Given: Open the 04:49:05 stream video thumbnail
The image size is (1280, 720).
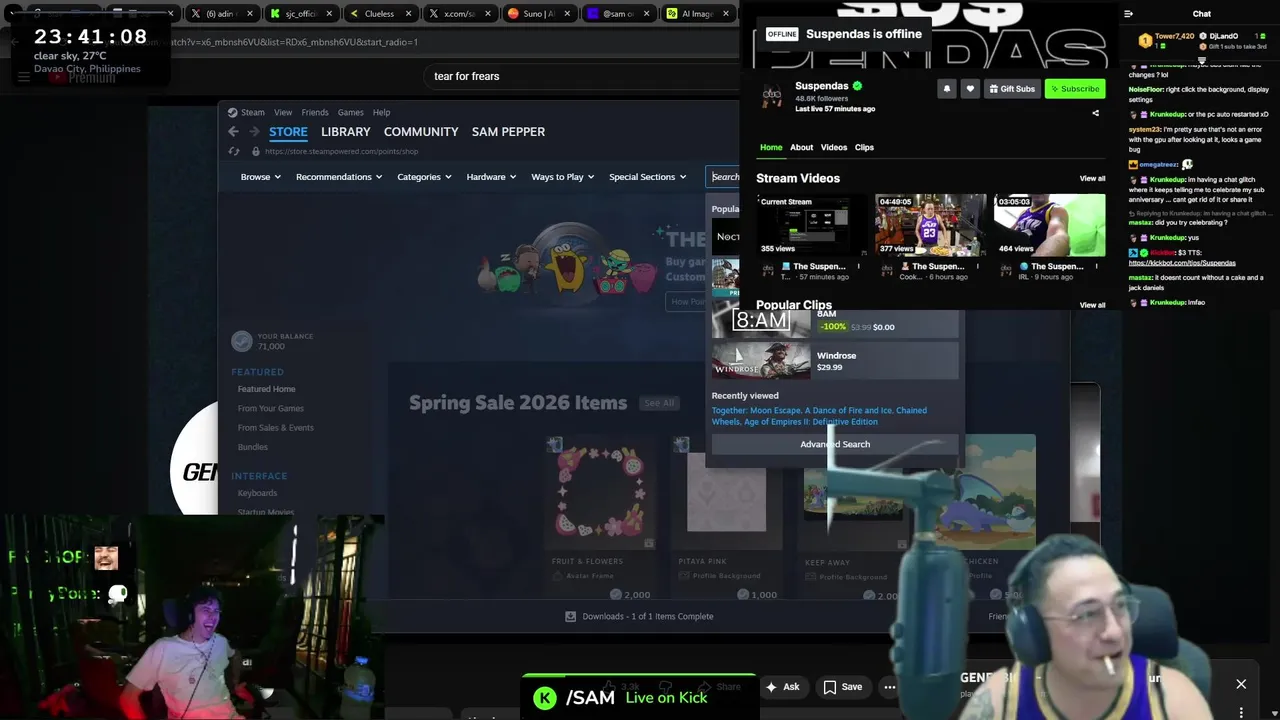Looking at the screenshot, I should tap(930, 225).
